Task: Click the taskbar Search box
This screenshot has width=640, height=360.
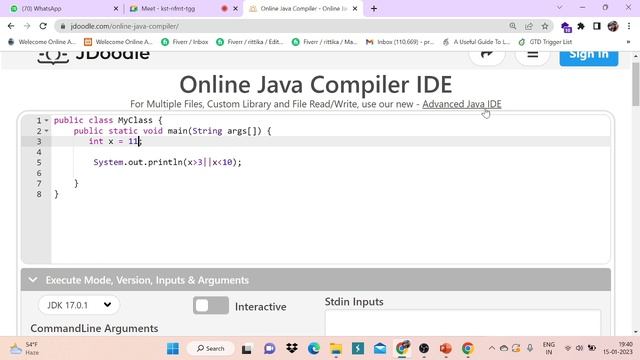Action: 211,349
